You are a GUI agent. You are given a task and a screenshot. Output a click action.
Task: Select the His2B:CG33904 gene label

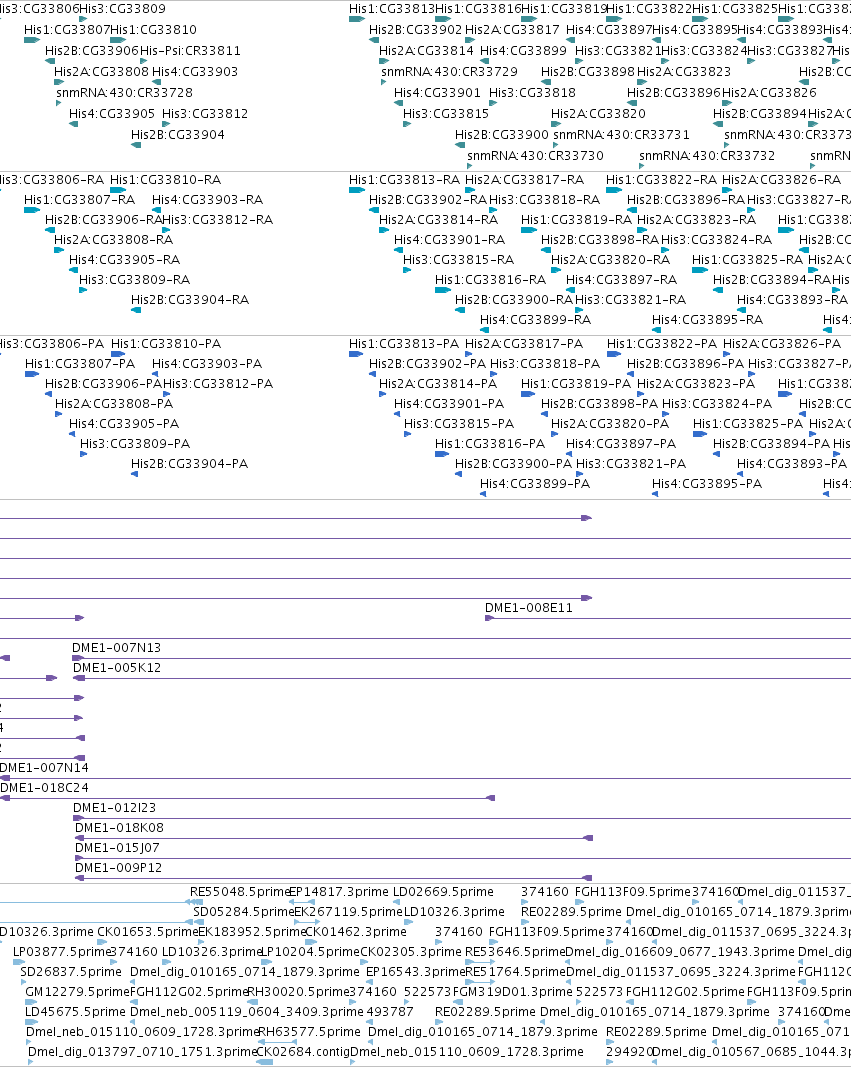[x=178, y=135]
